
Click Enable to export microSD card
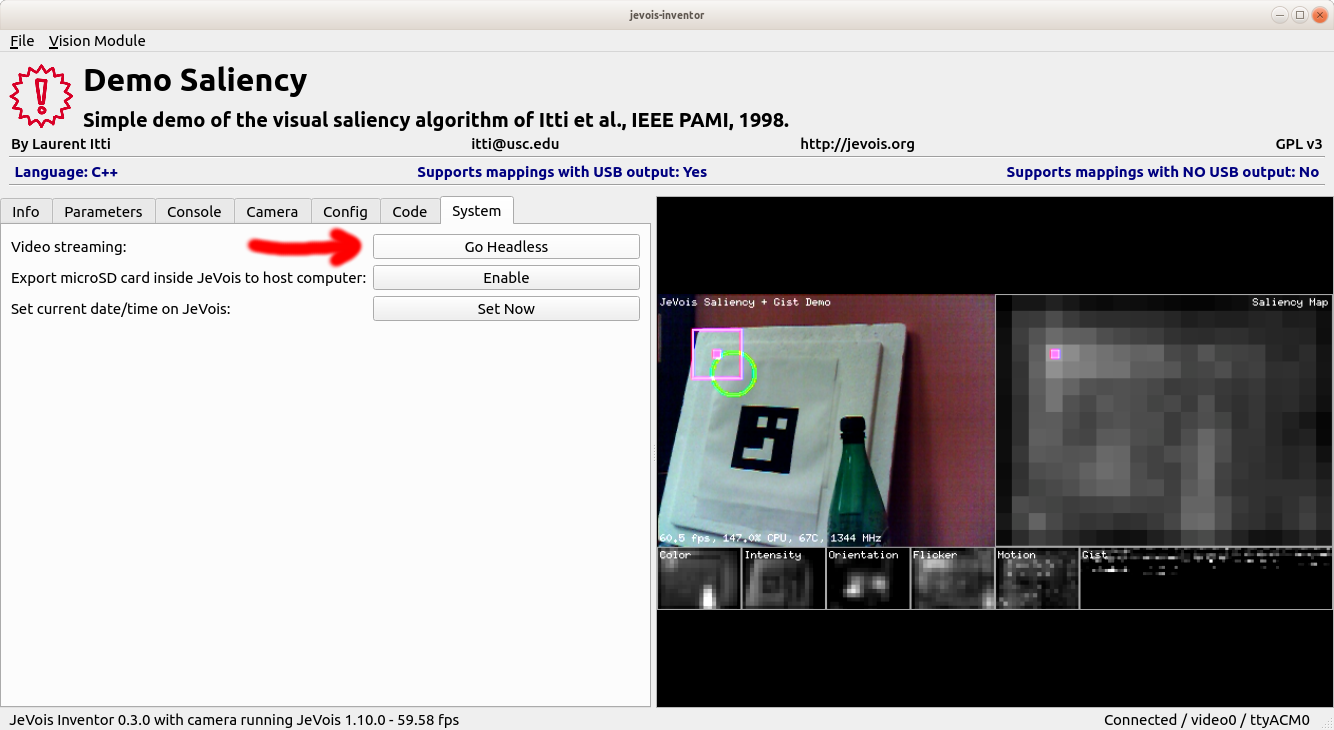pos(506,278)
